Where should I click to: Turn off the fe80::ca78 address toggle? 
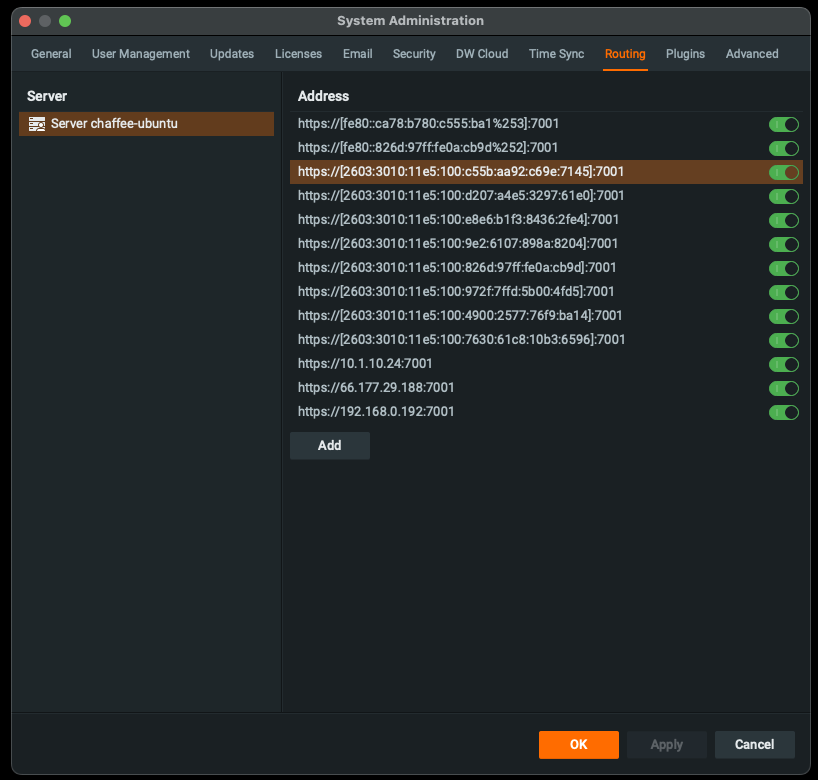click(783, 124)
